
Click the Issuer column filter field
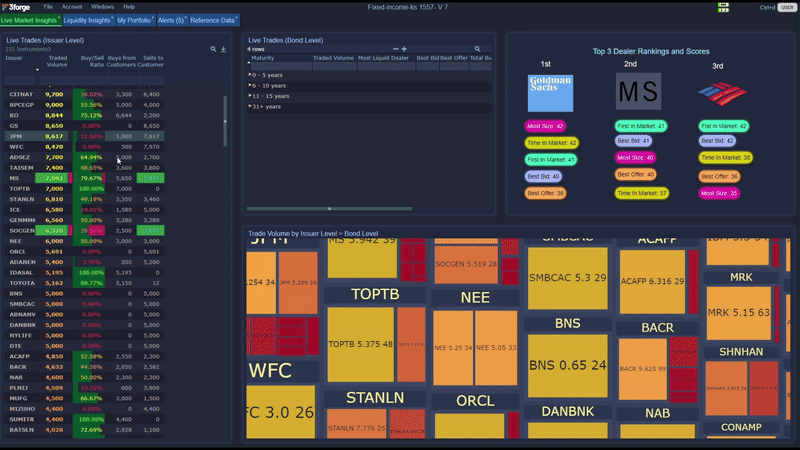20,80
